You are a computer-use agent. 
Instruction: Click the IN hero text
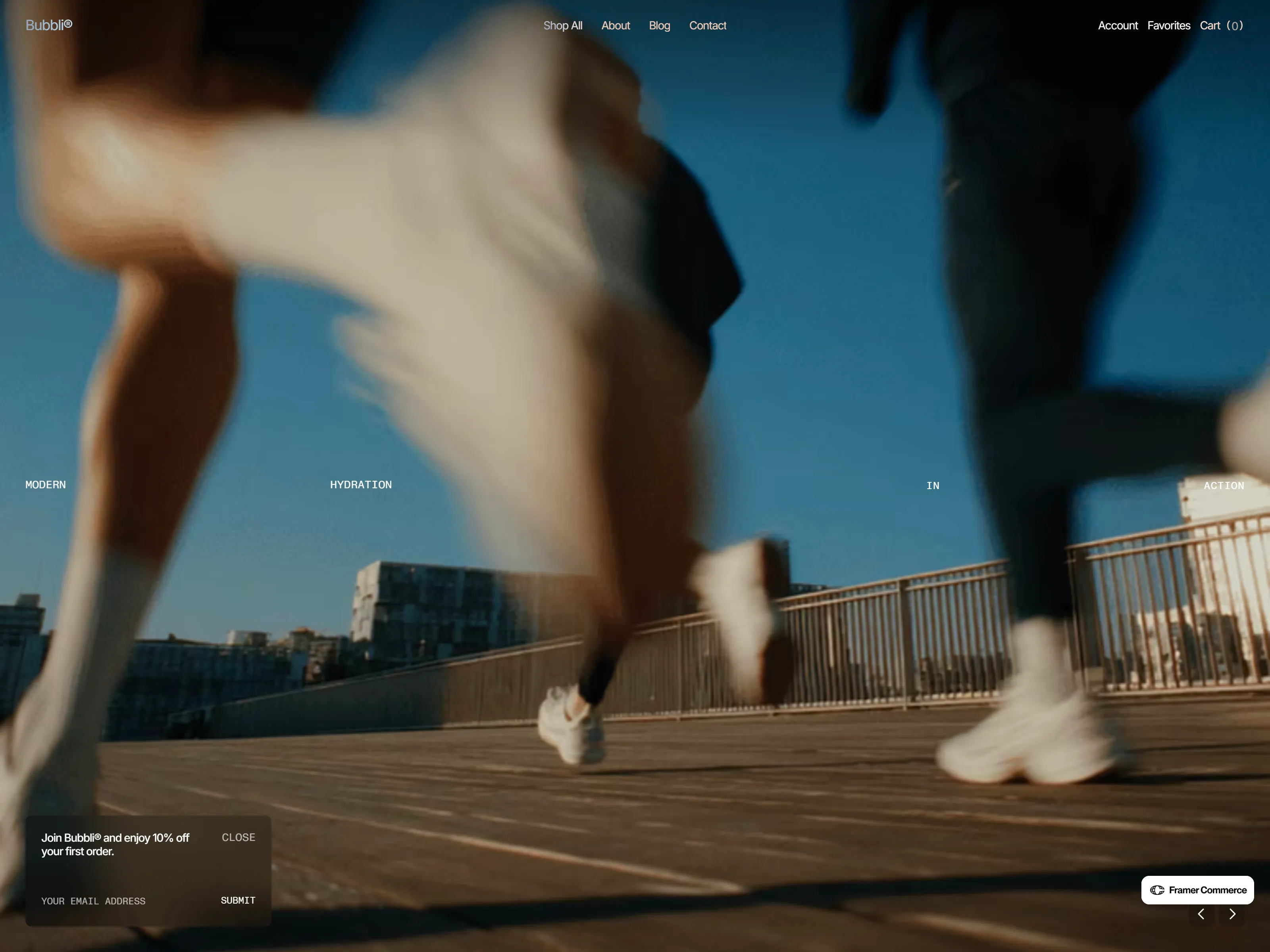932,486
